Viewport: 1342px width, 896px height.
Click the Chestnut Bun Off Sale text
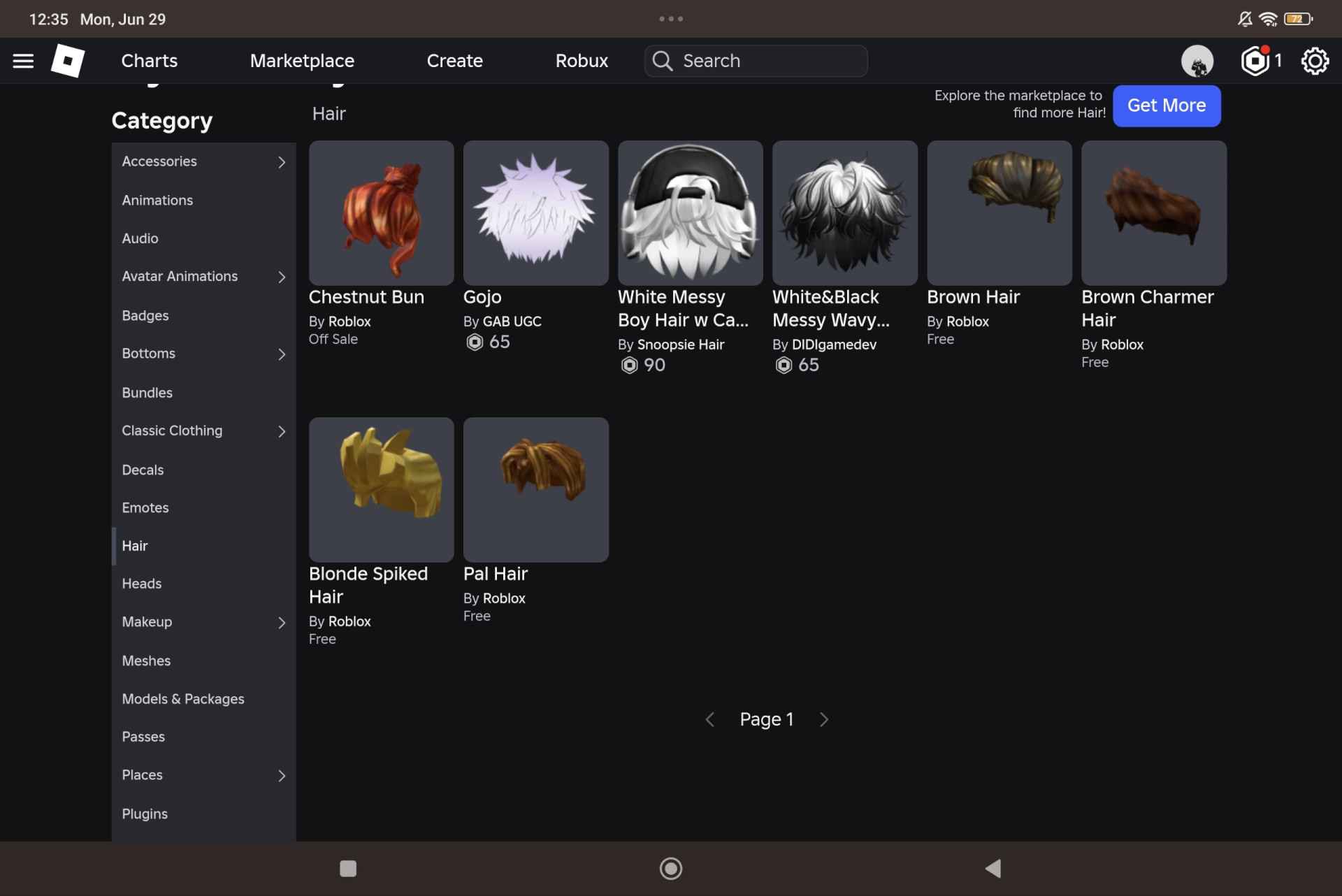click(333, 339)
